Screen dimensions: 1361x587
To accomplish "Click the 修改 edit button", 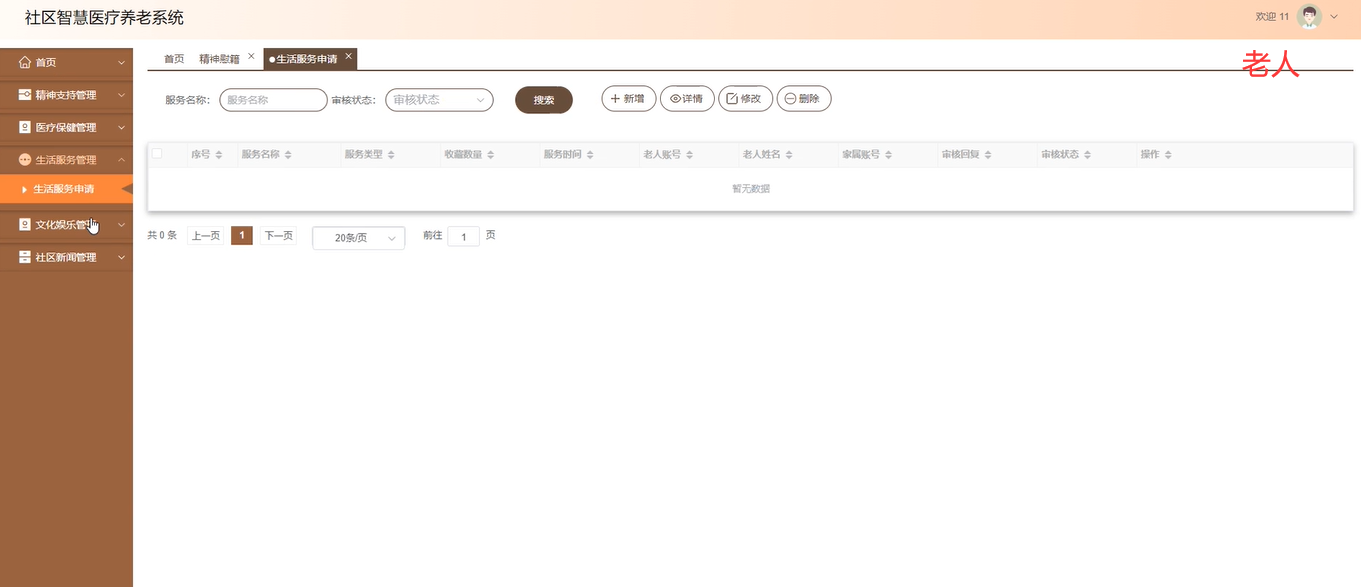I will click(x=745, y=98).
